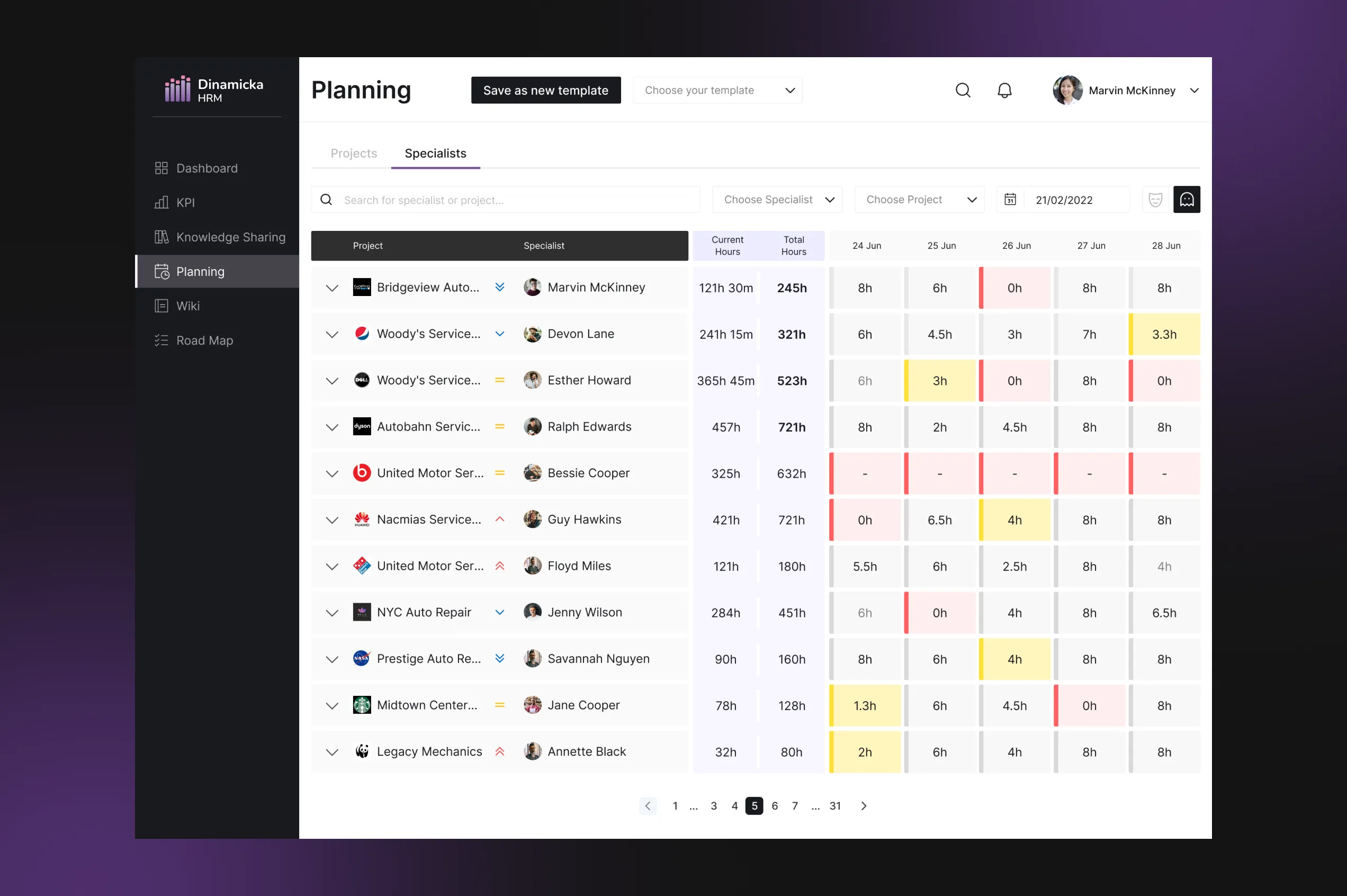
Task: Expand the Bridgeview Auto row
Action: [332, 288]
